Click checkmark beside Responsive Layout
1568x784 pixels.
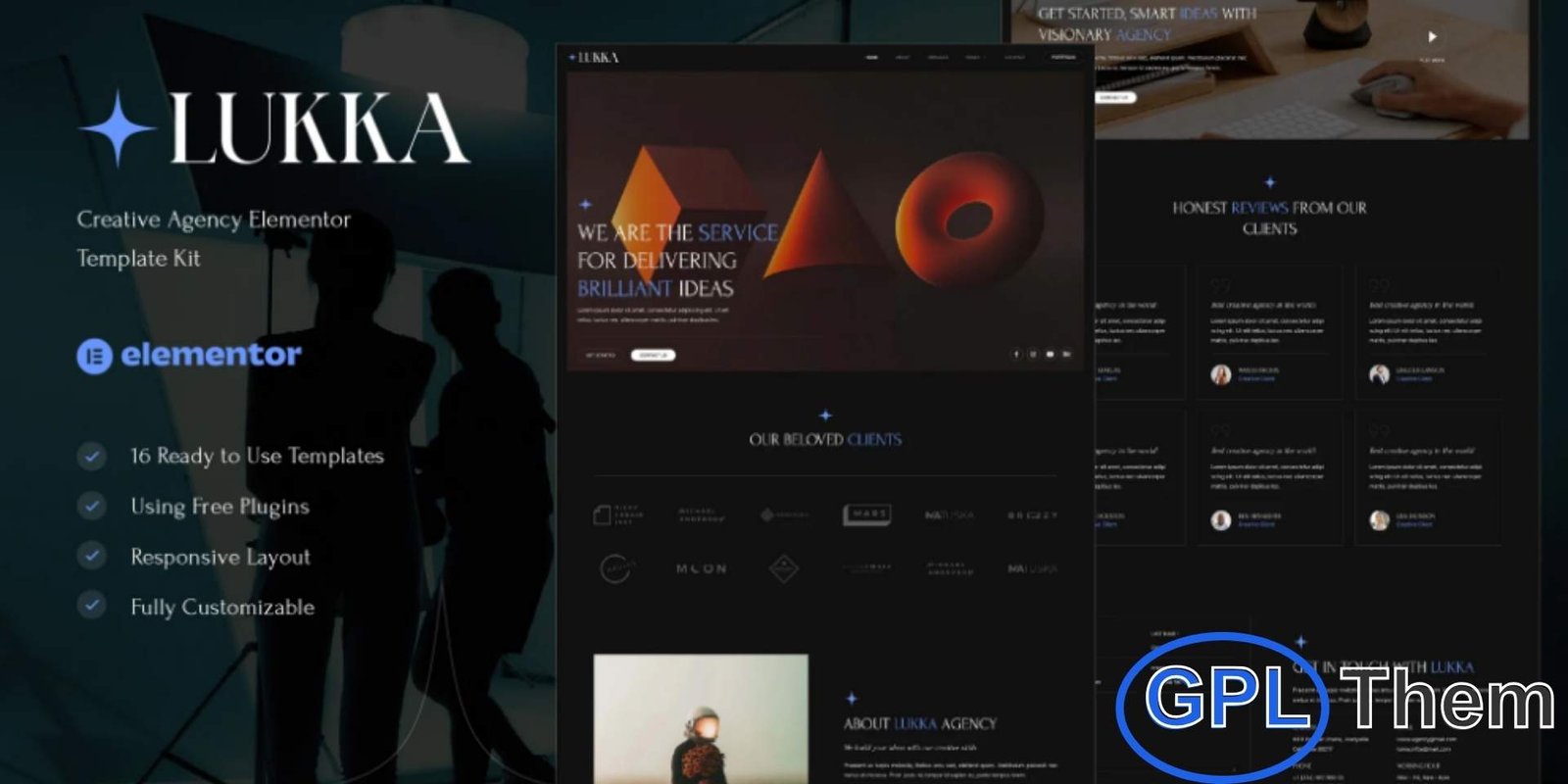point(92,556)
